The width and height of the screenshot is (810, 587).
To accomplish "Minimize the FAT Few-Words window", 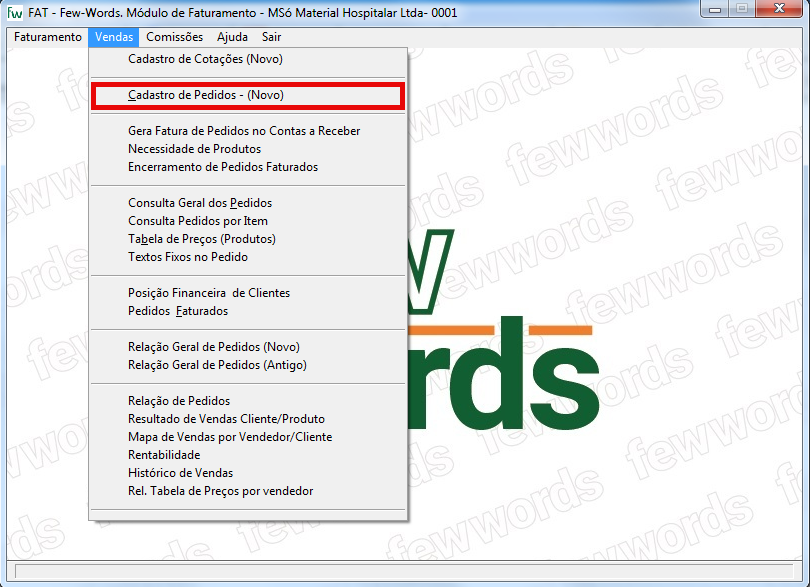I will (x=715, y=9).
